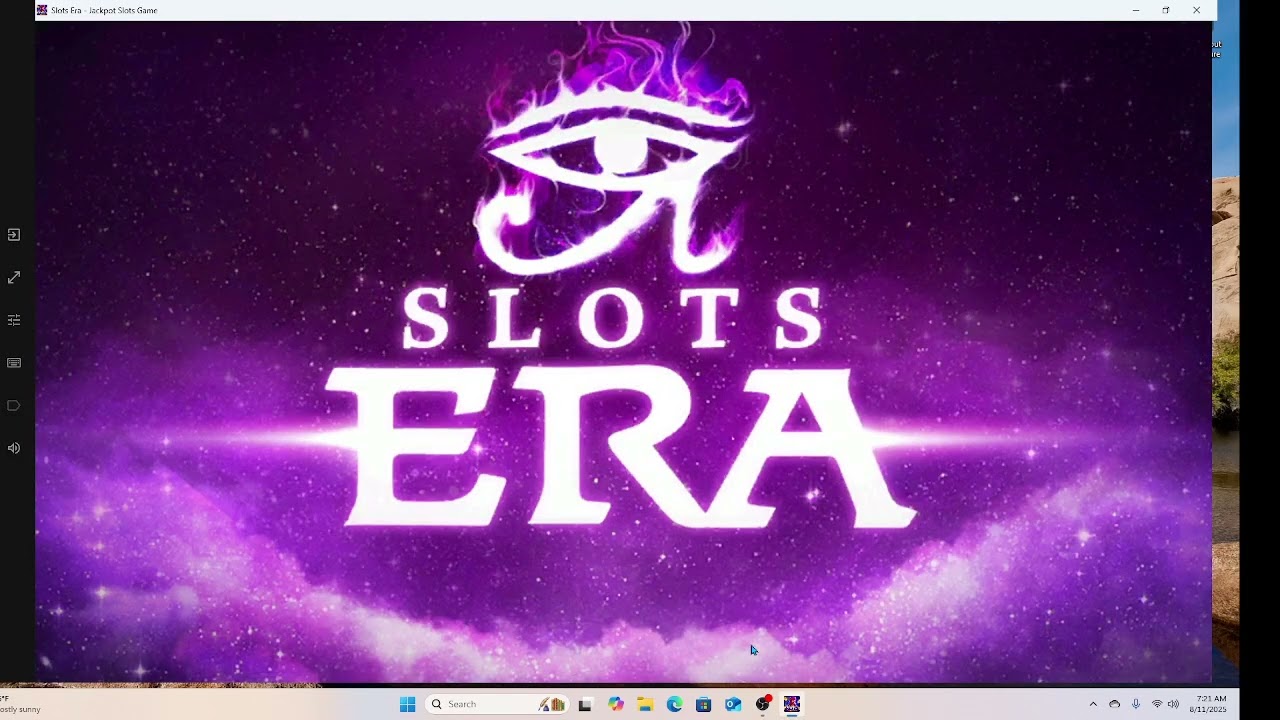
Task: Open the keyboard mapping icon in sidebar
Action: tap(14, 363)
